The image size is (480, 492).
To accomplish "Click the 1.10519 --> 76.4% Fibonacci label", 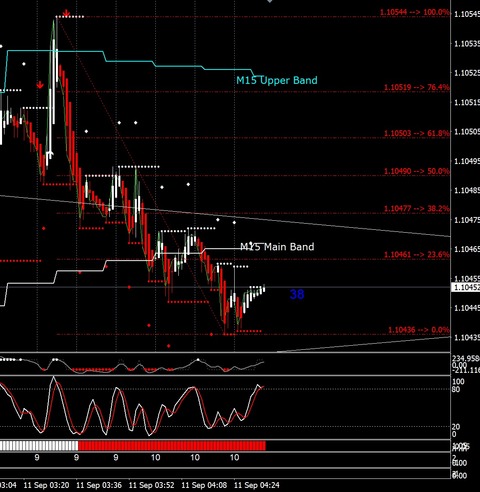I will click(417, 87).
